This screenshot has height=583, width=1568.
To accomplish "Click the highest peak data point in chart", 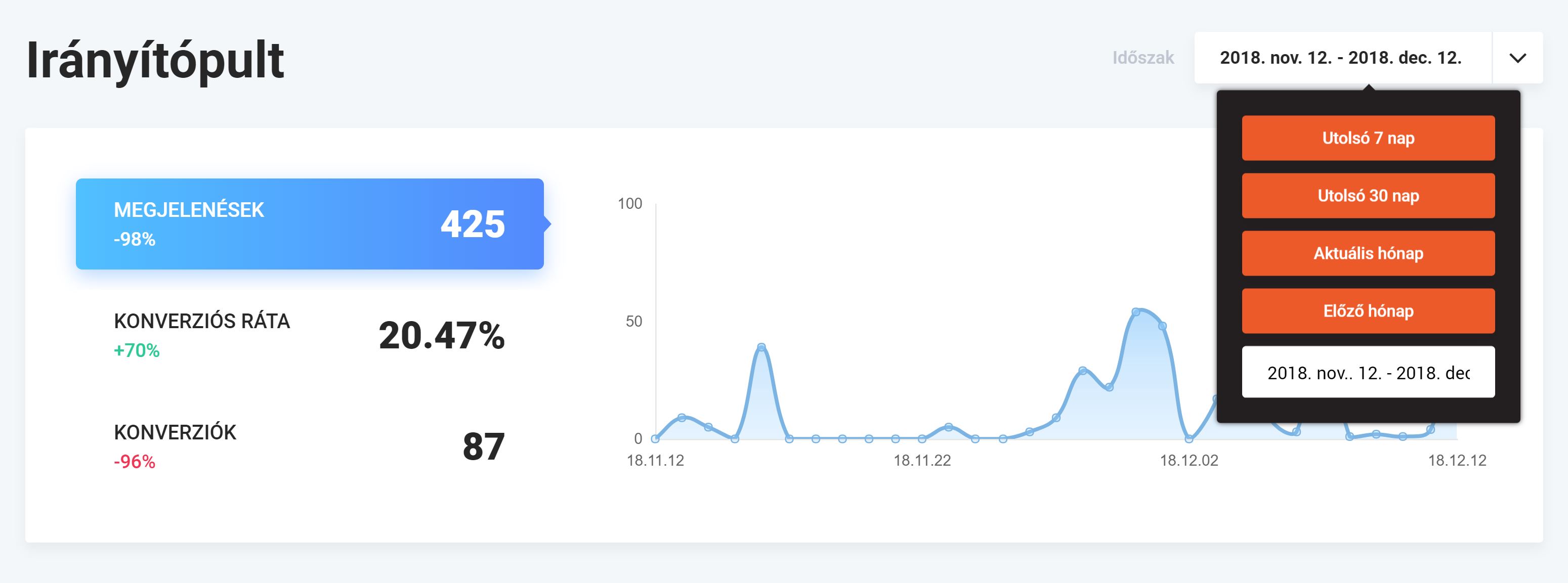I will coord(1136,312).
